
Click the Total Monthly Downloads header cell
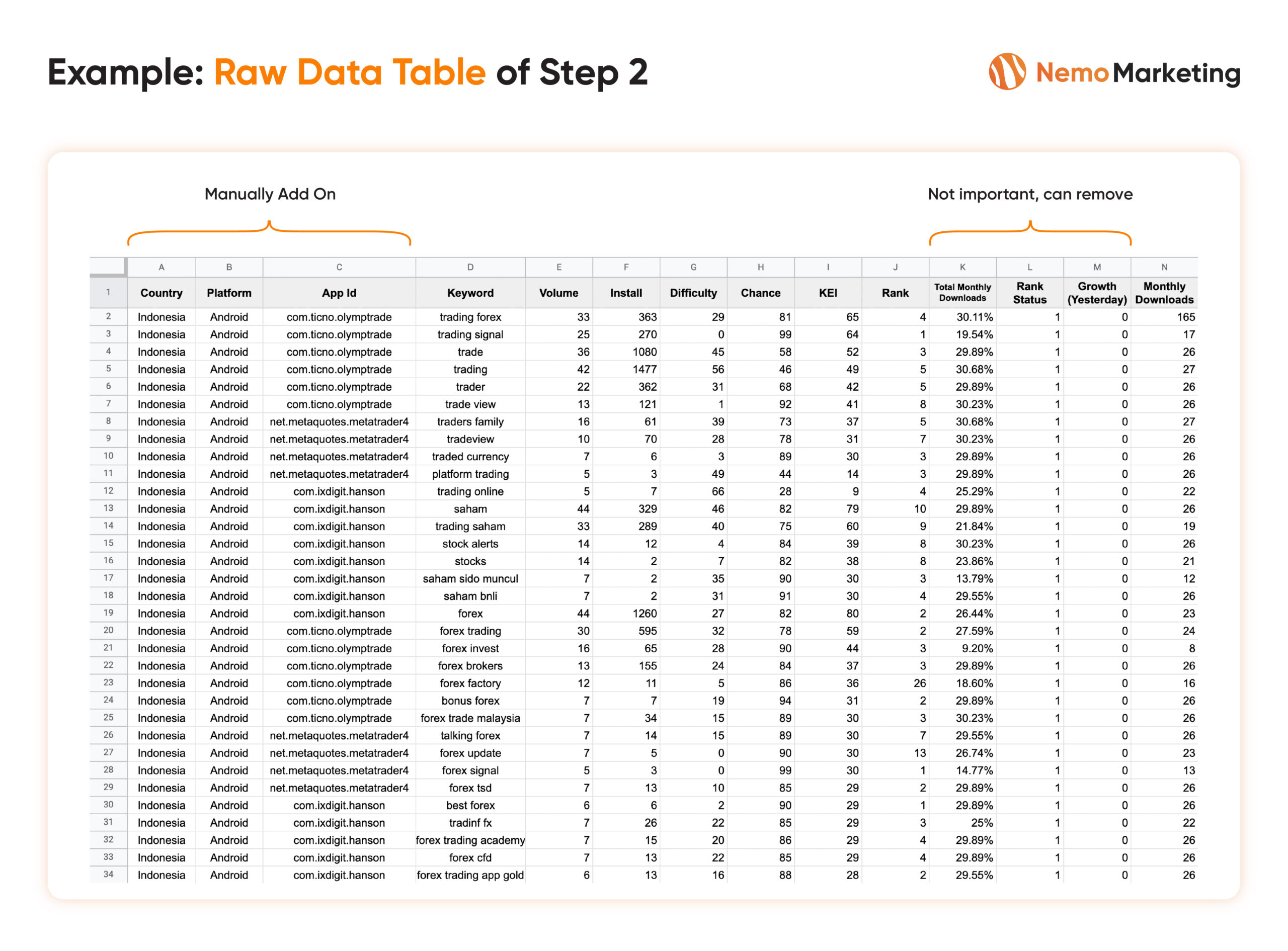pyautogui.click(x=962, y=292)
